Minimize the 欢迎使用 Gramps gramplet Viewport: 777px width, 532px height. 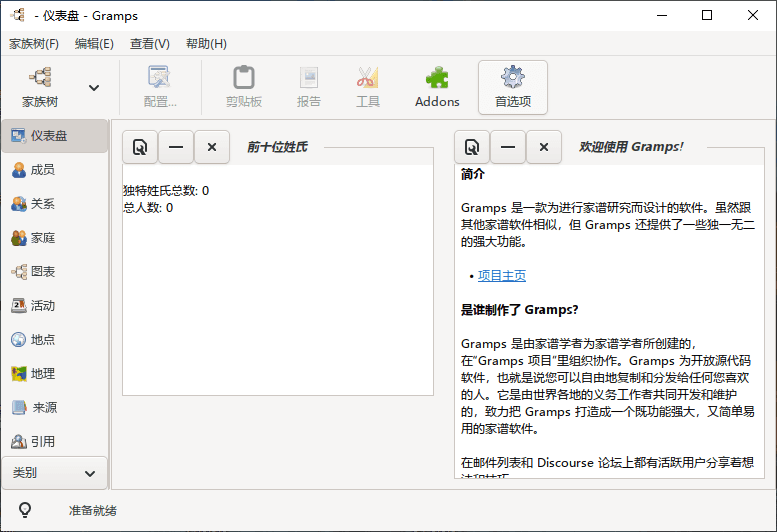pyautogui.click(x=508, y=147)
